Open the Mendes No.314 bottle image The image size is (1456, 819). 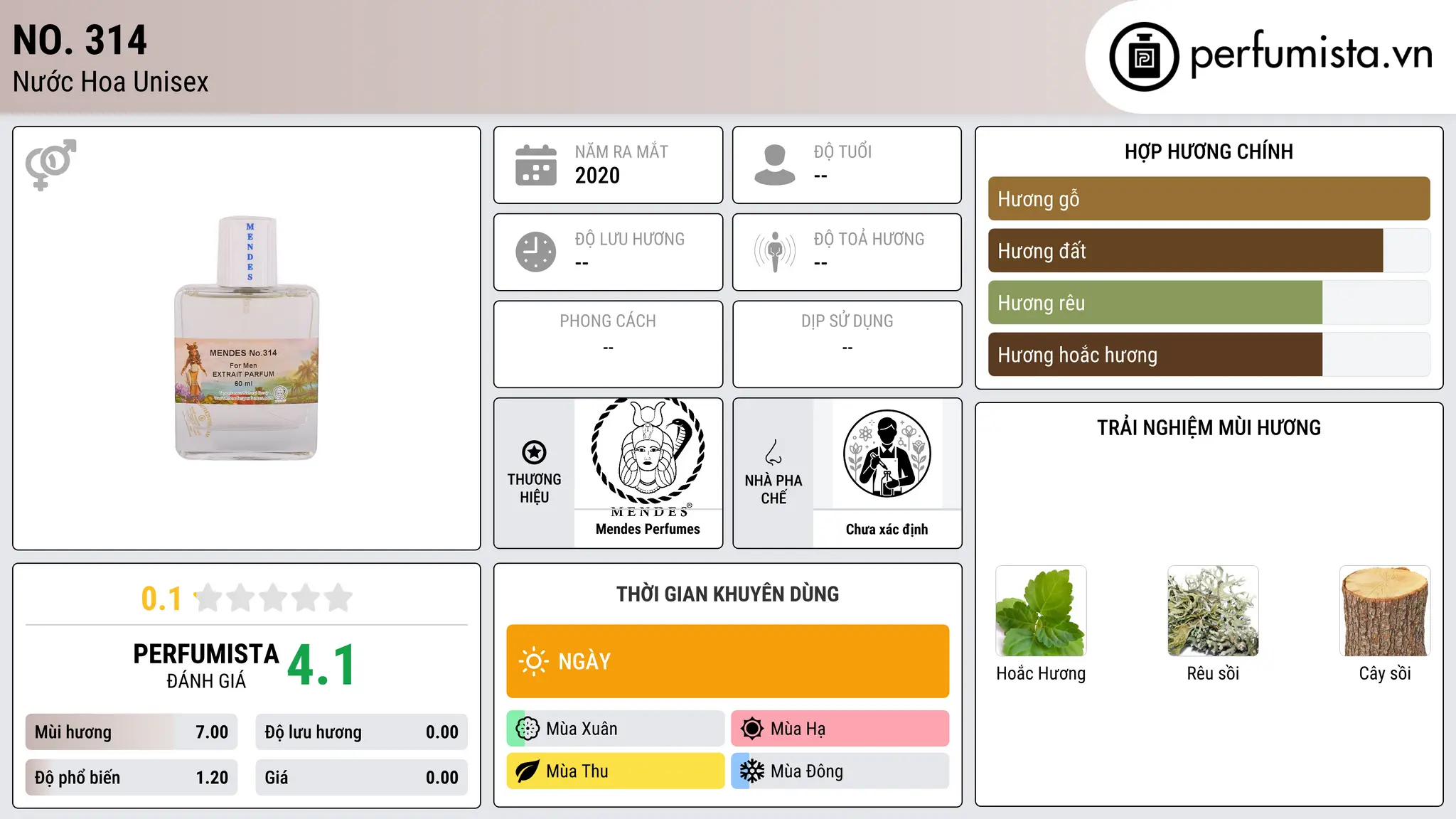click(x=247, y=338)
